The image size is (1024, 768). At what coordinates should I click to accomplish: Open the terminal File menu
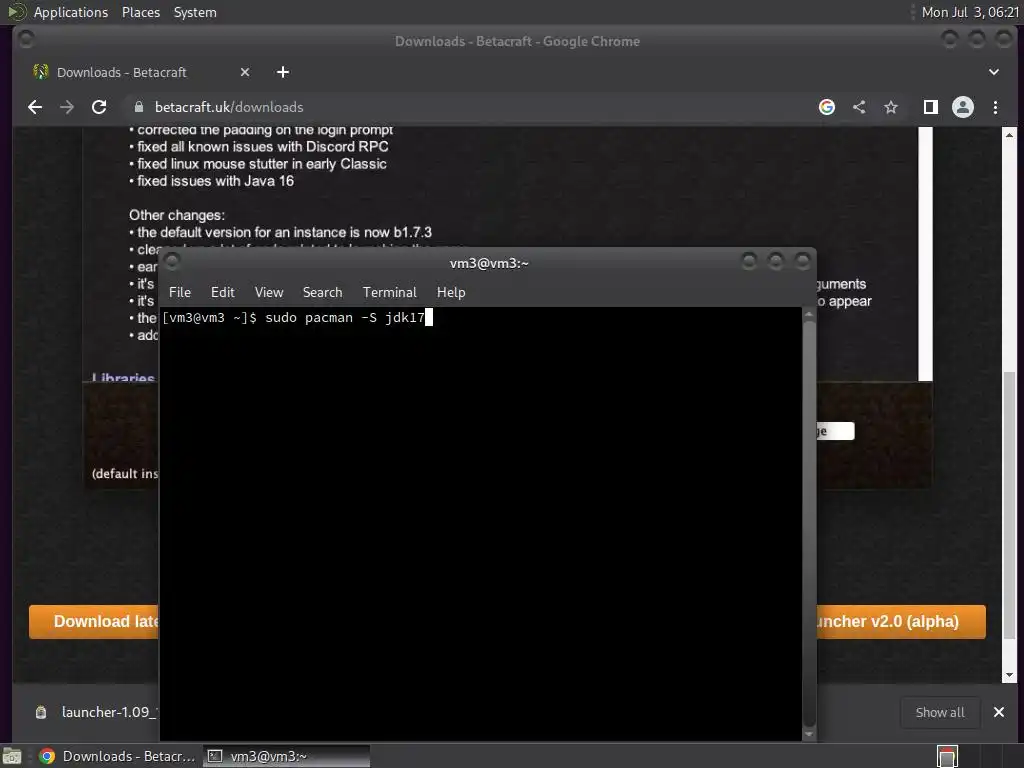tap(180, 293)
